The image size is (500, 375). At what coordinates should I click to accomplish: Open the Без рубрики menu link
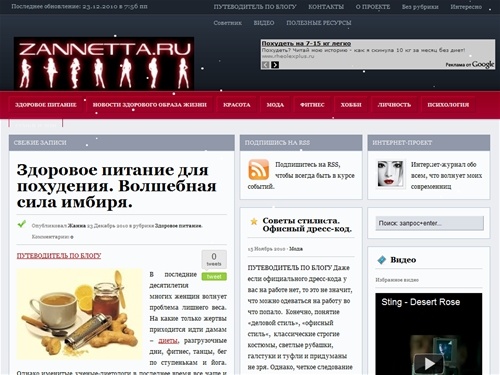point(420,7)
